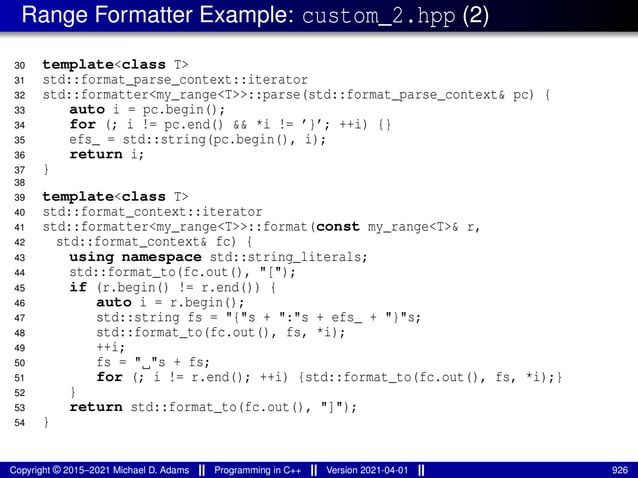Click 'std::format_context::iterator' on line 40

coord(153,212)
